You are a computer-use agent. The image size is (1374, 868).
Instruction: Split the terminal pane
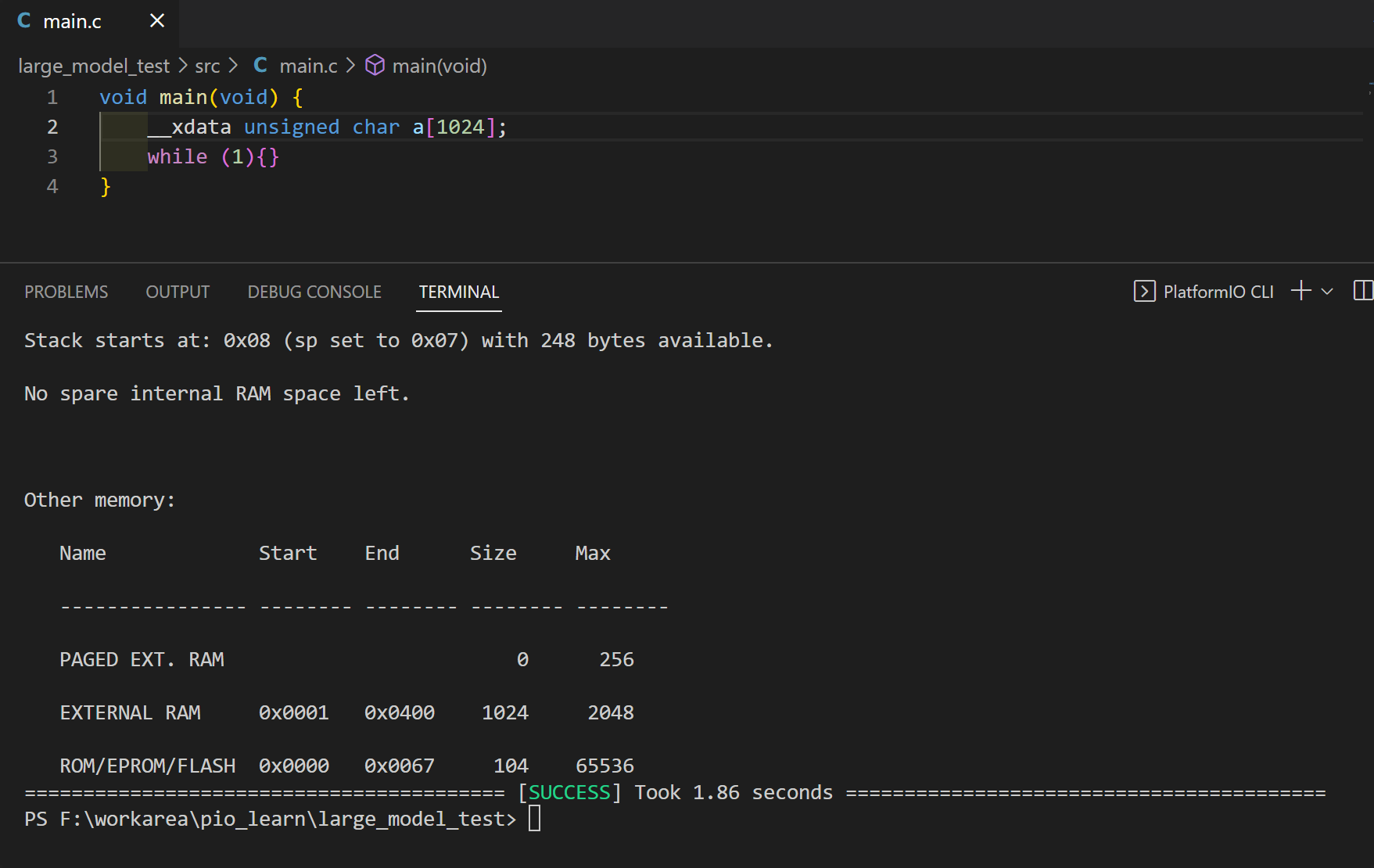pyautogui.click(x=1363, y=291)
